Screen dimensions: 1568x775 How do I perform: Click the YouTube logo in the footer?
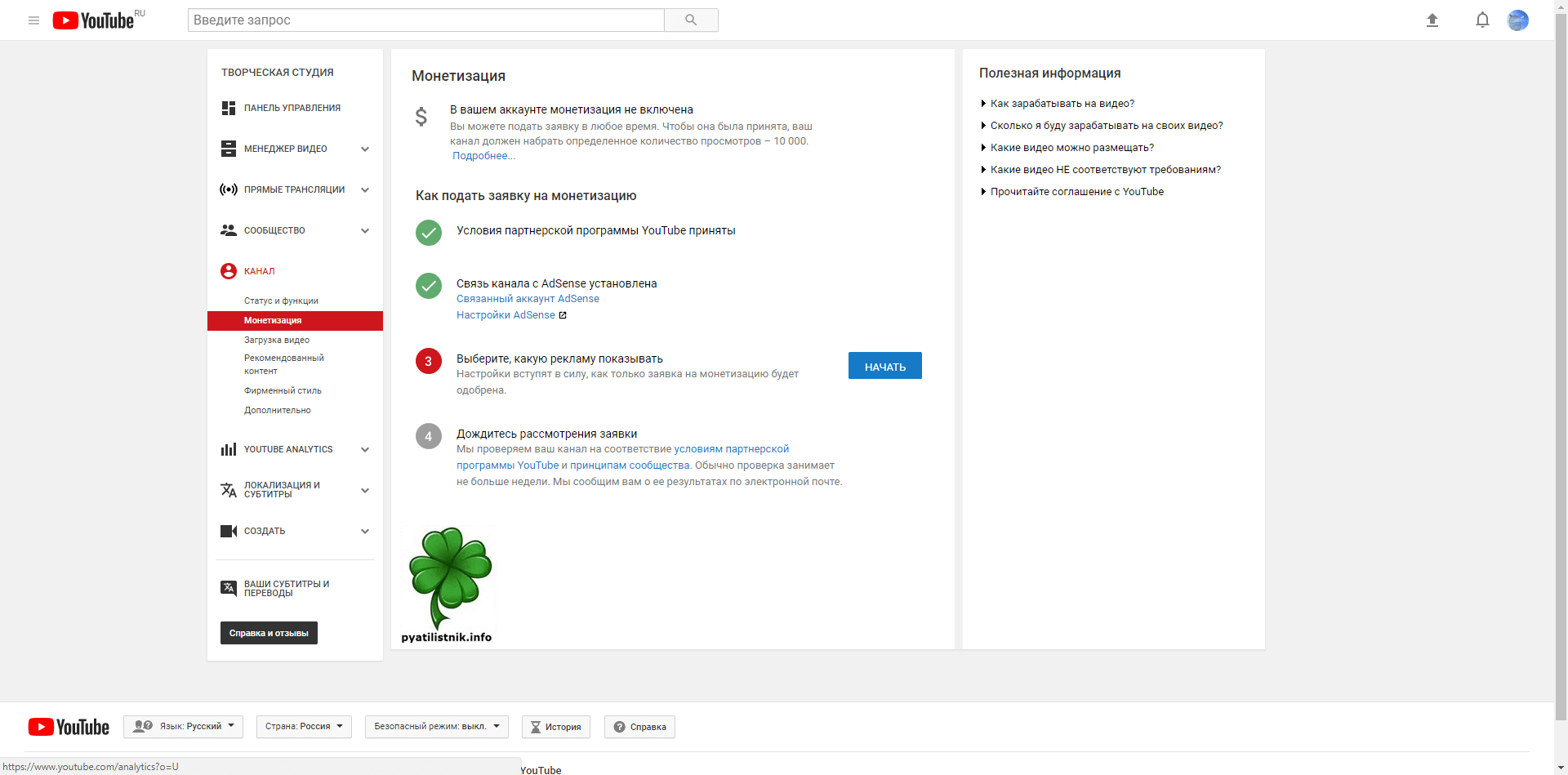[69, 727]
